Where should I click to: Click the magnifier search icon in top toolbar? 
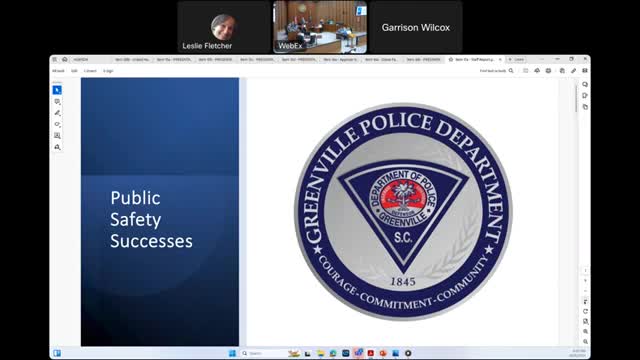[511, 71]
